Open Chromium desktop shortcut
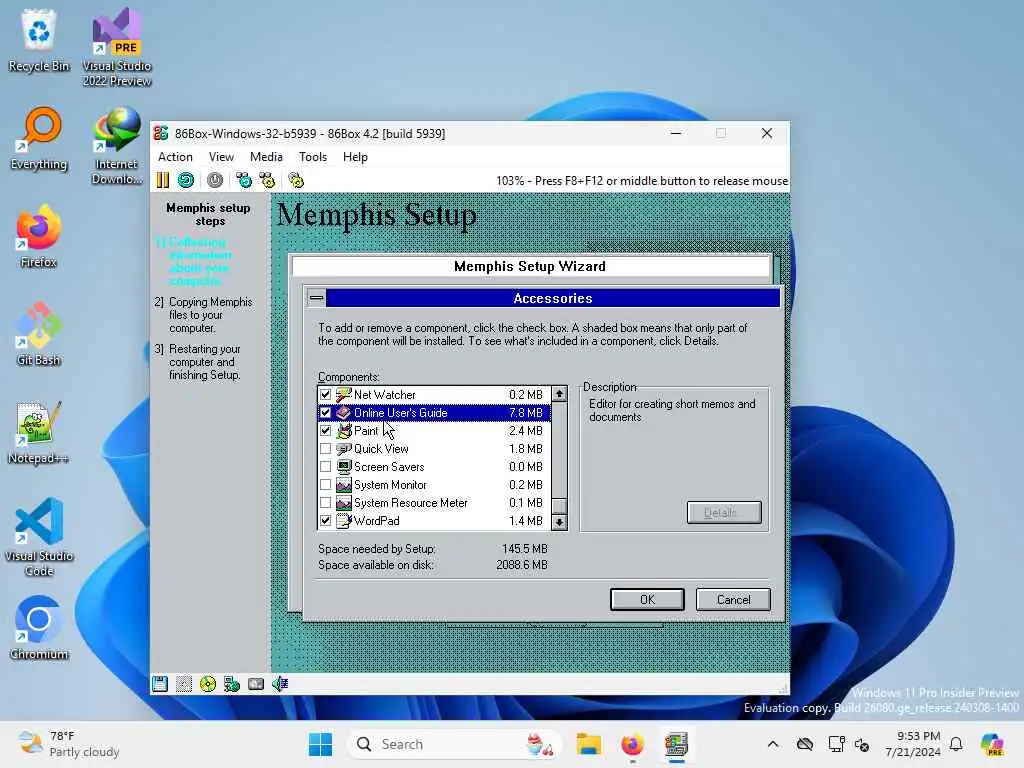The height and width of the screenshot is (768, 1024). (39, 628)
